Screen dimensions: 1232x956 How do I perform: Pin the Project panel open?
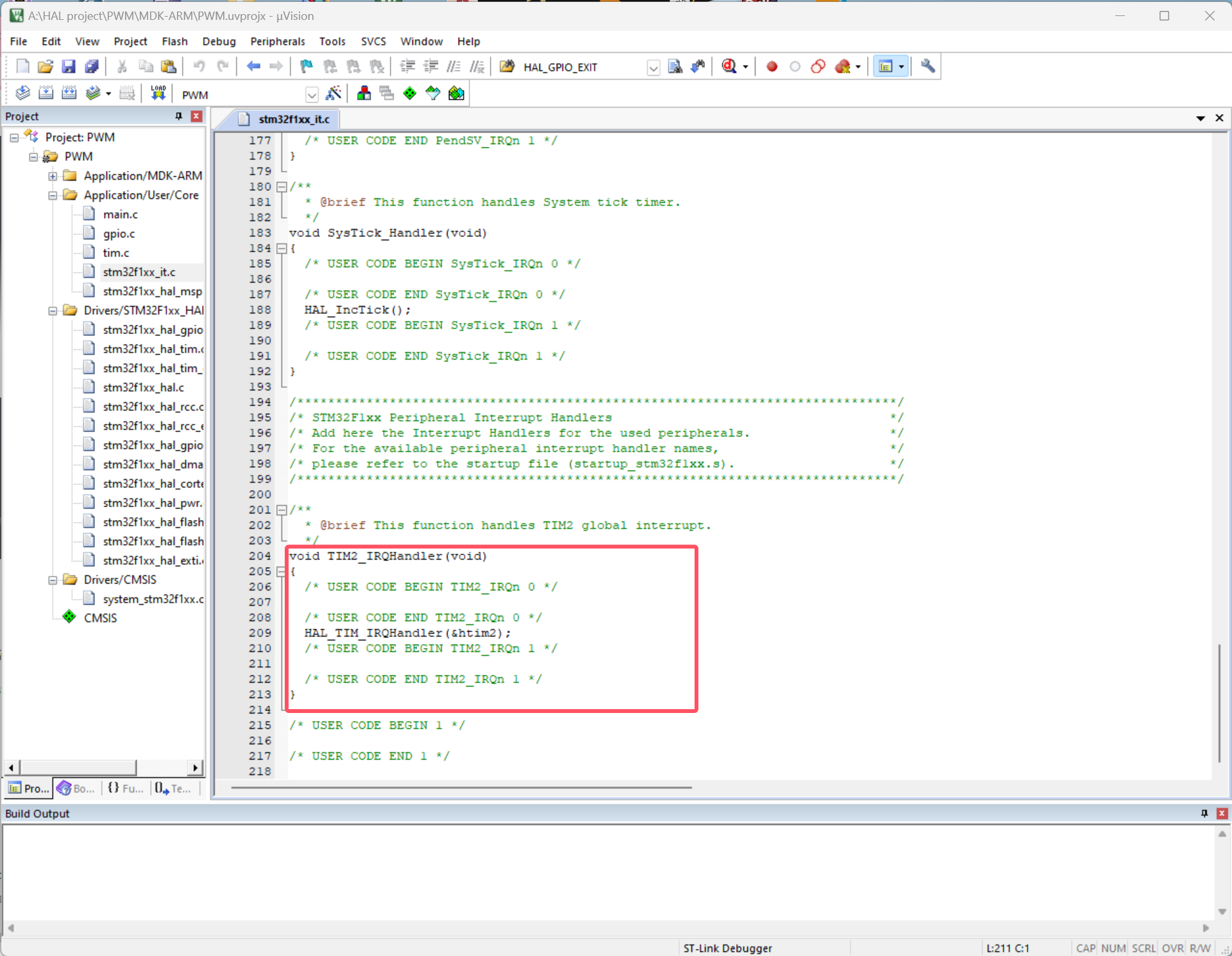[178, 116]
